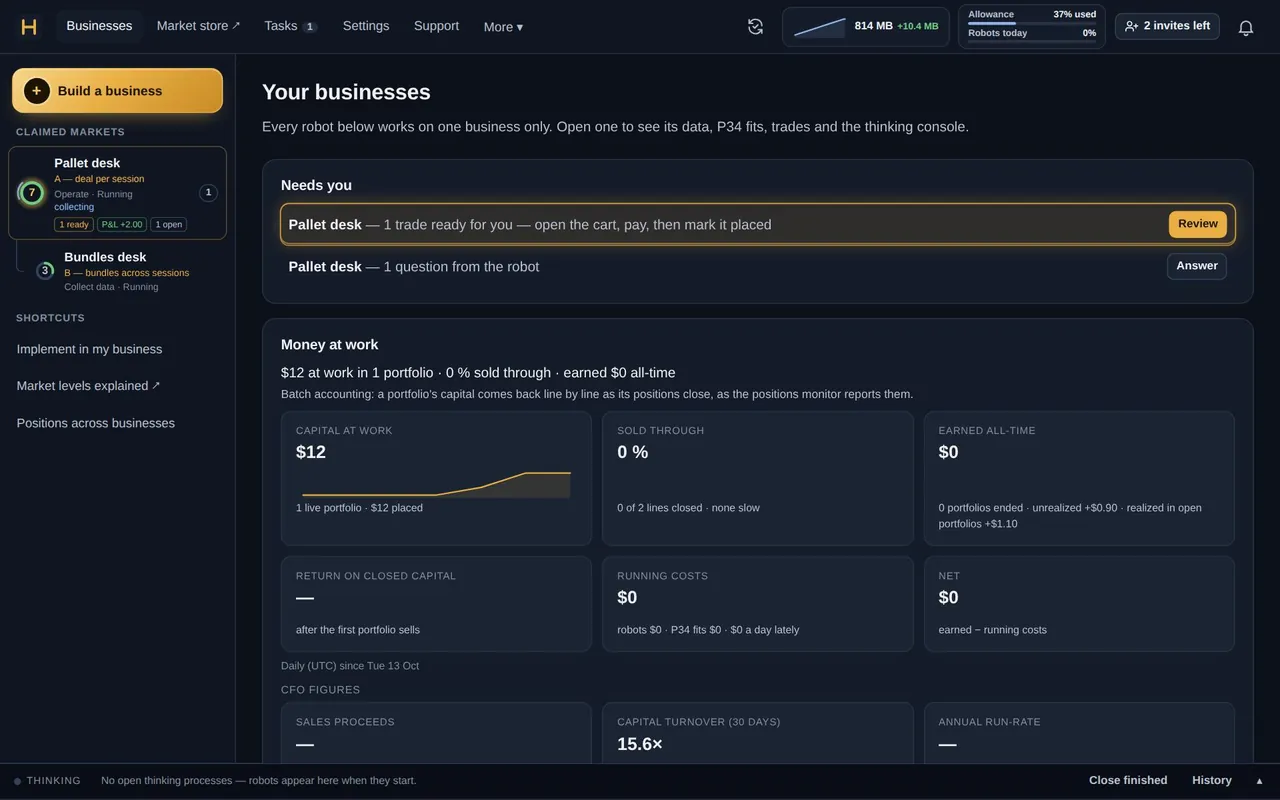Click the H logo icon
This screenshot has width=1280, height=800.
point(29,27)
